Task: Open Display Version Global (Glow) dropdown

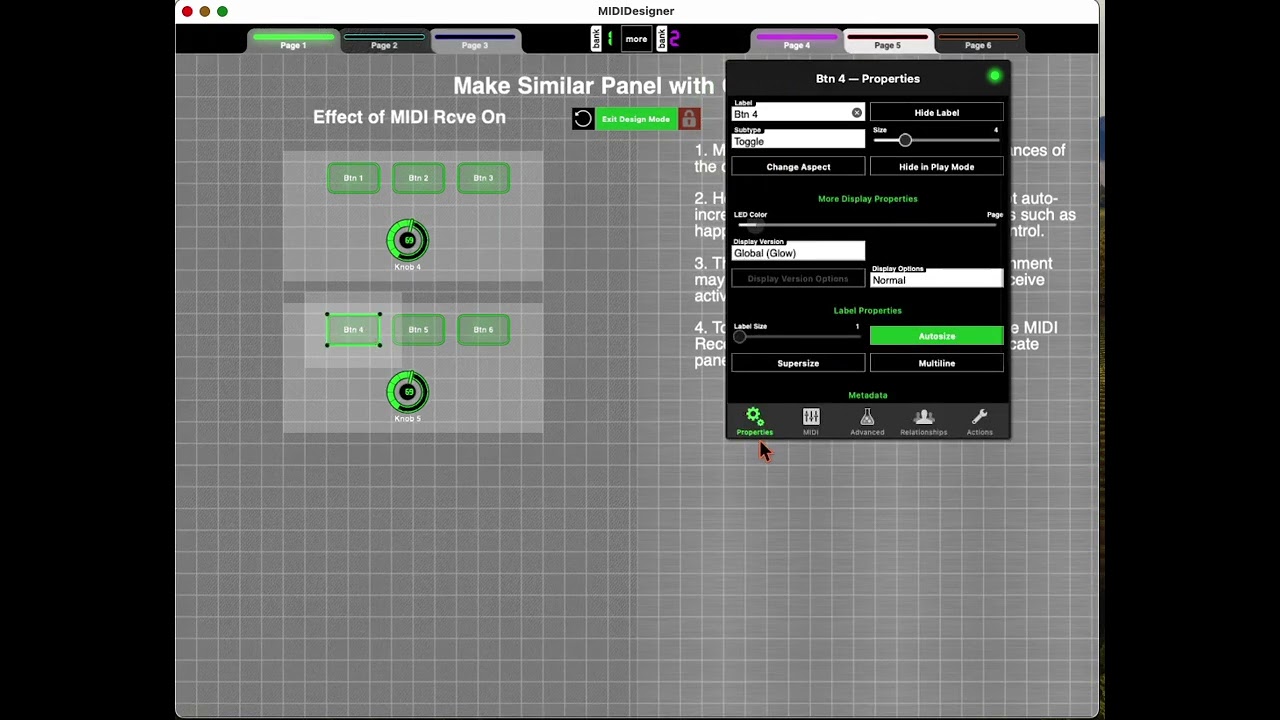Action: coord(798,251)
